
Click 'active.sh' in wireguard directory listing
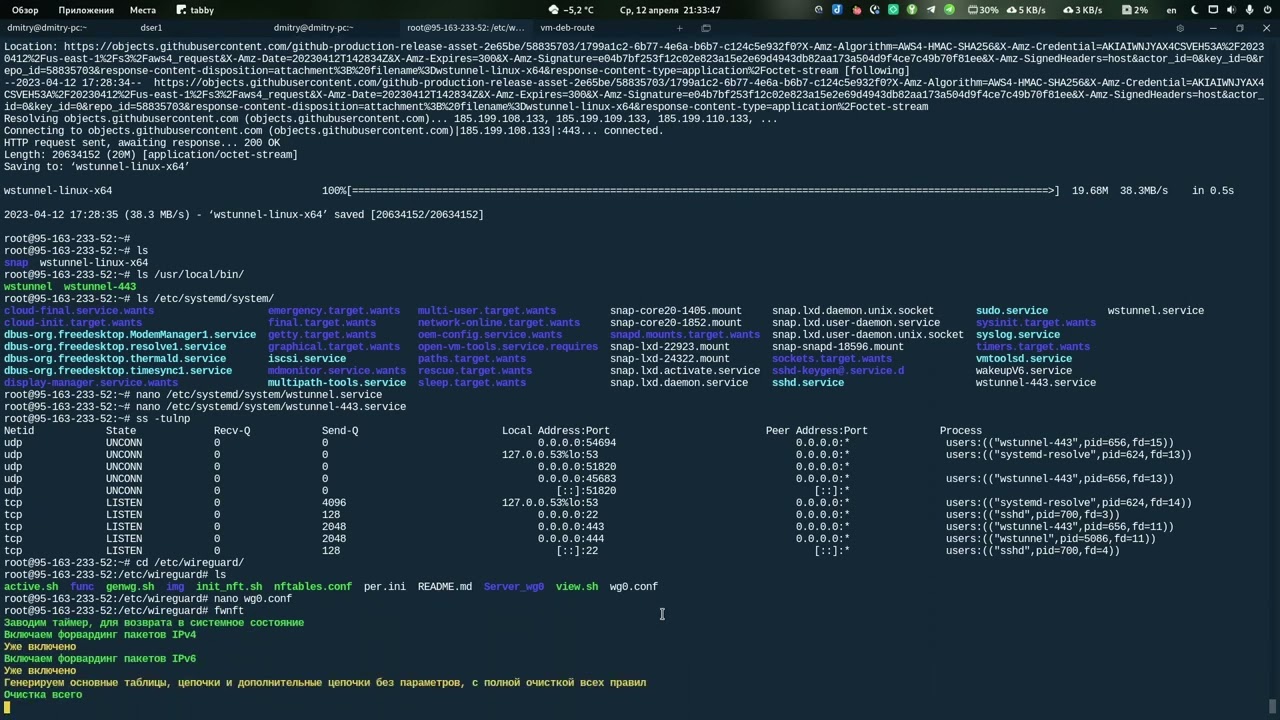click(31, 586)
